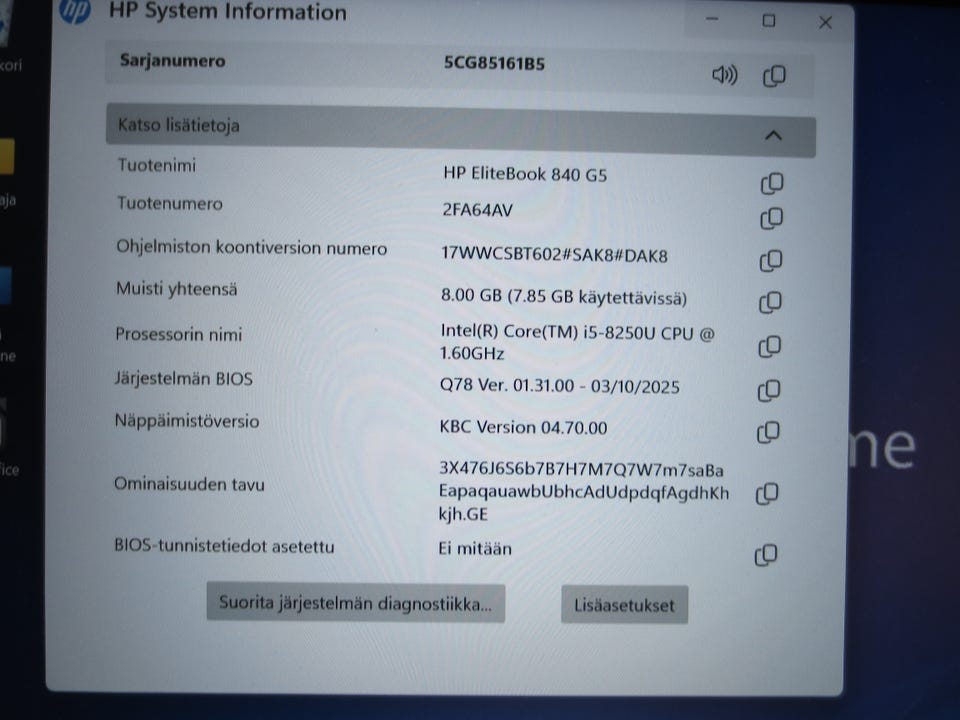The height and width of the screenshot is (720, 960).
Task: Select the memory value 8.00 GB
Action: (471, 296)
